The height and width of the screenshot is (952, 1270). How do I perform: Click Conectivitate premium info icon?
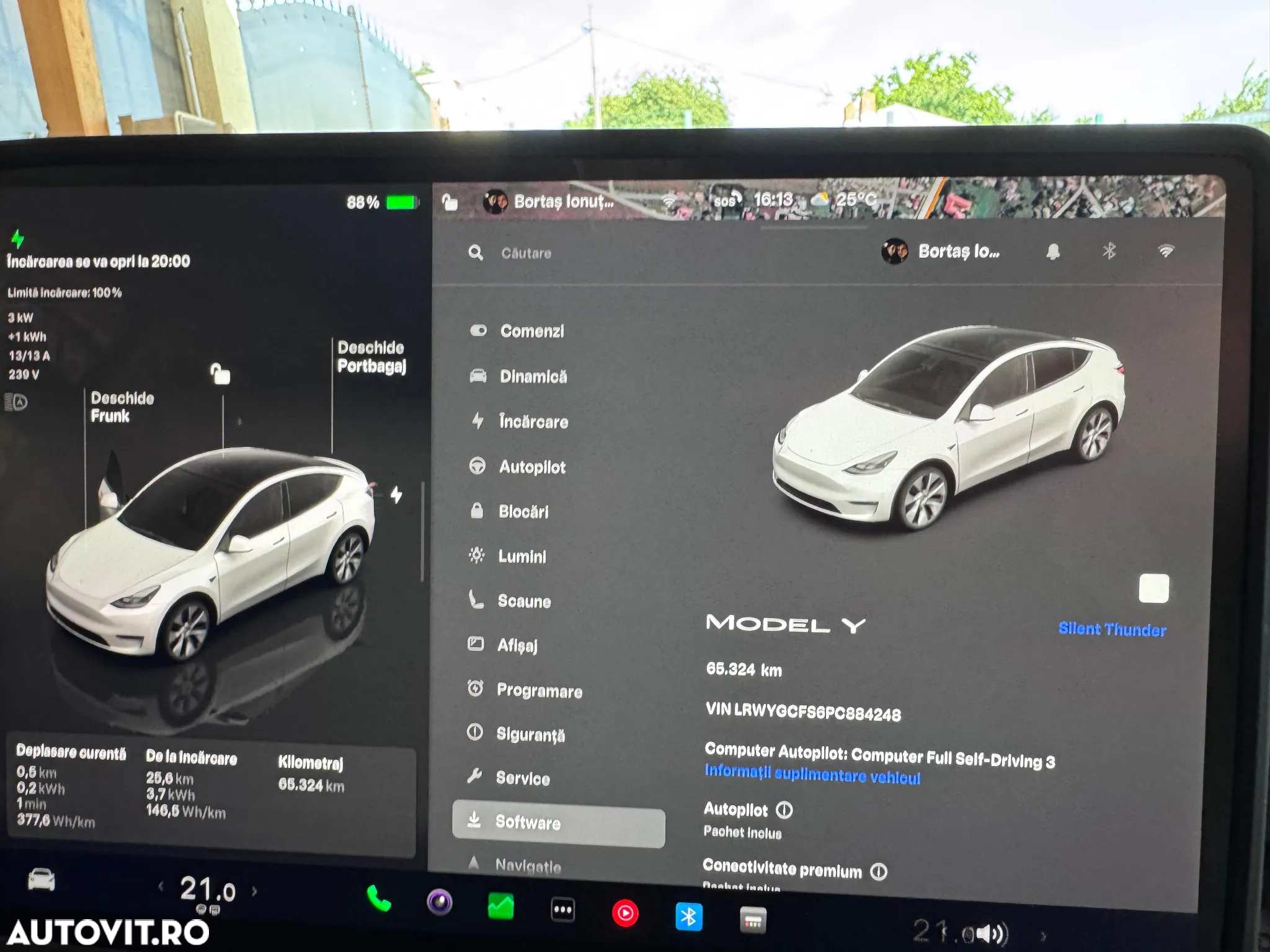[x=879, y=871]
